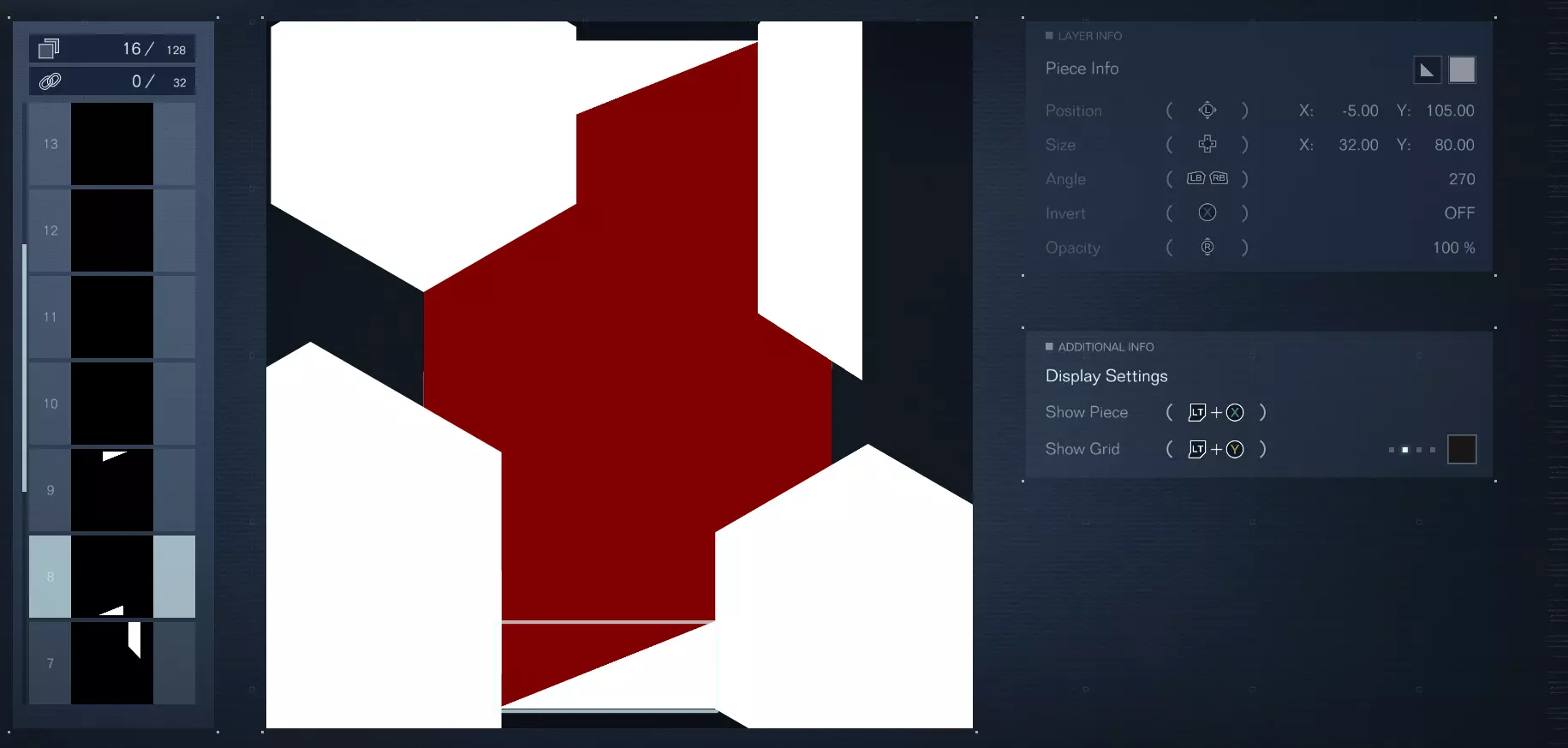Click the black swatch in Show Grid row
The image size is (1568, 748).
tap(1462, 449)
